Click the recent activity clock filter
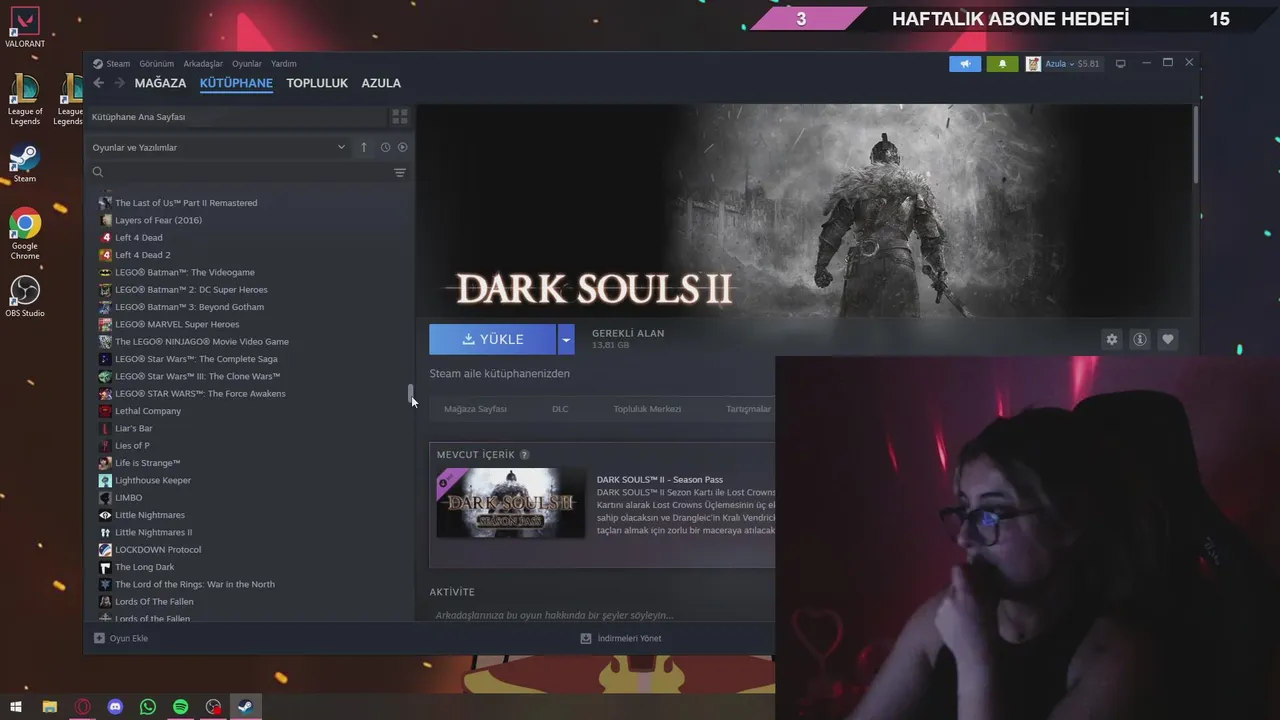Viewport: 1280px width, 720px height. 385,147
